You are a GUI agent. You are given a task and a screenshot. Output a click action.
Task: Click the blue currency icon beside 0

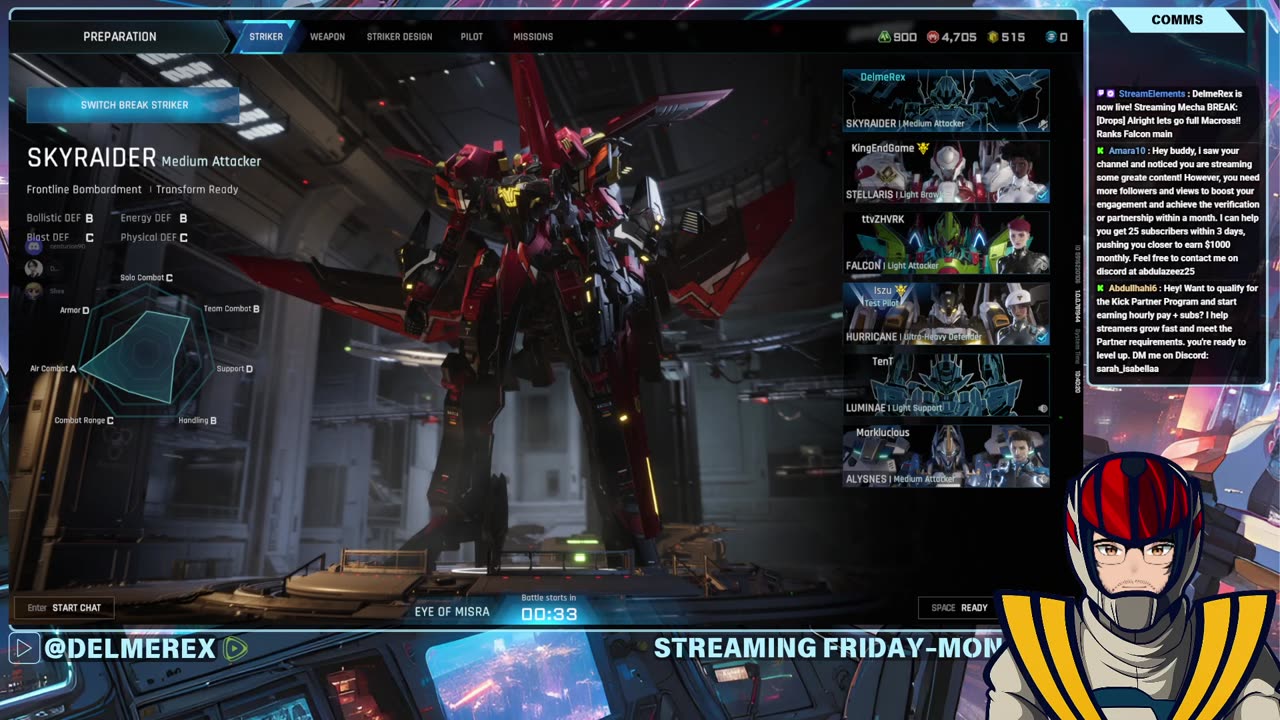pyautogui.click(x=1051, y=37)
